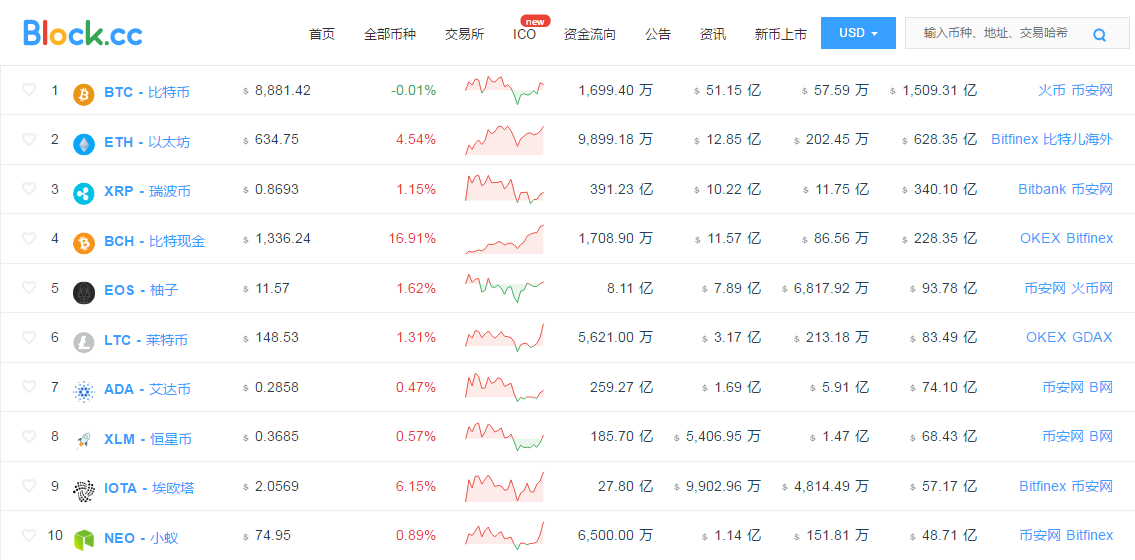Open the USD currency dropdown
This screenshot has height=560, width=1135.
point(857,33)
